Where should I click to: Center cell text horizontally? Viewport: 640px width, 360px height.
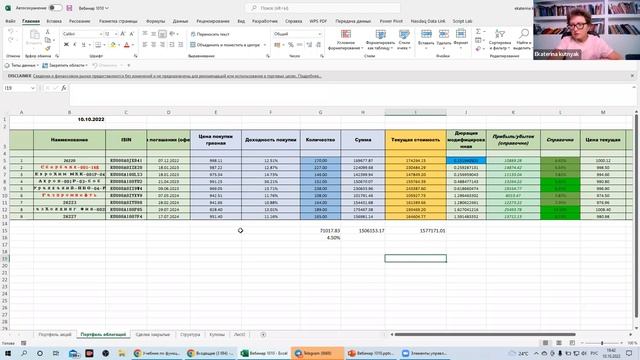point(154,44)
